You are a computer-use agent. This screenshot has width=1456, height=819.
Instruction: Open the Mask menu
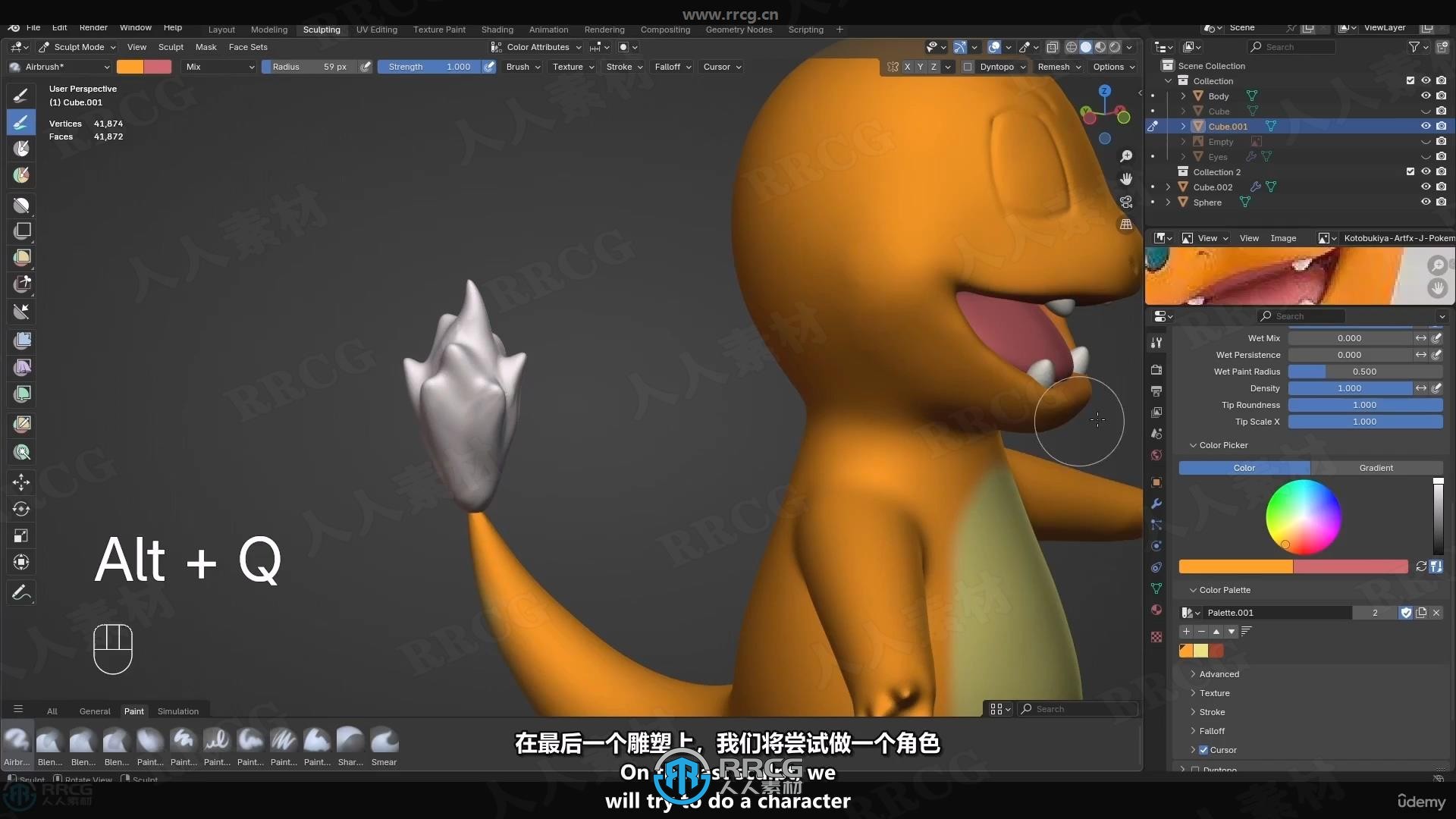(206, 47)
